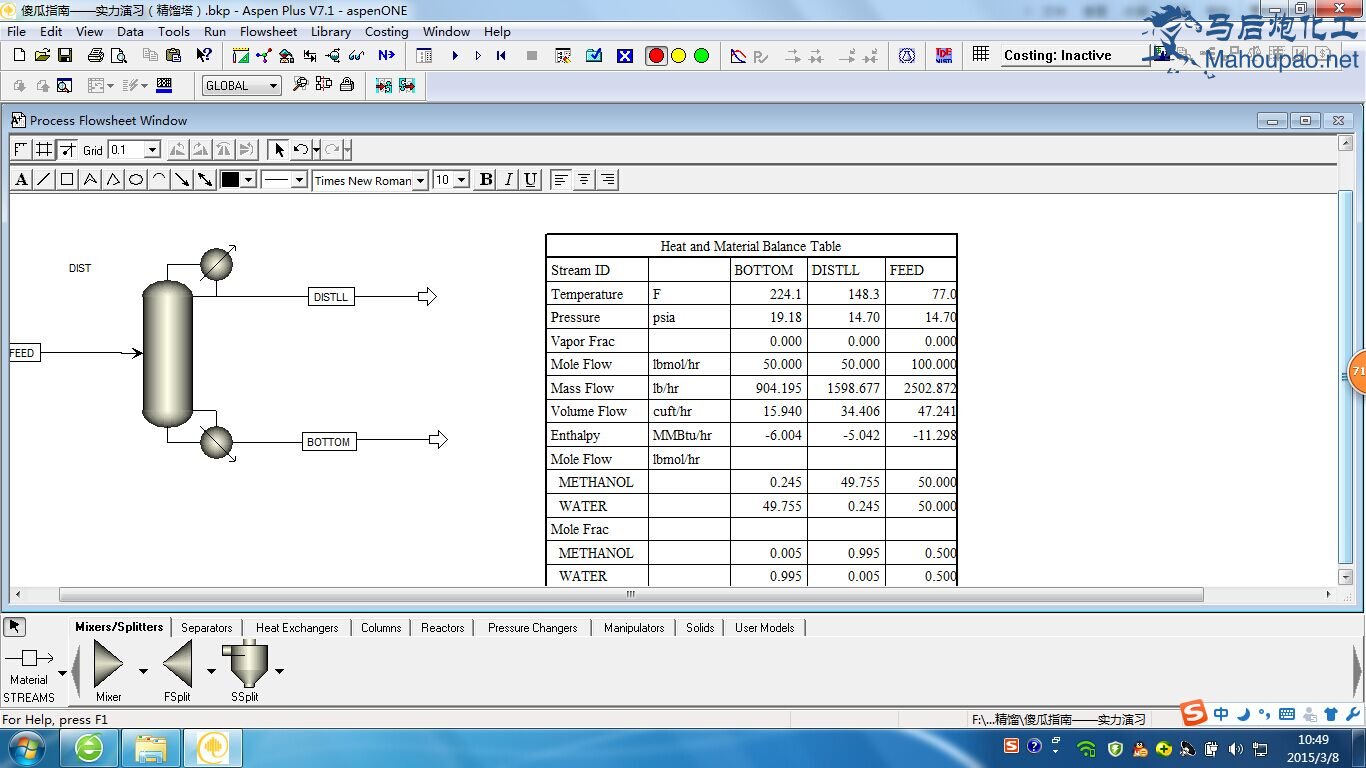Toggle underline text formatting

(531, 180)
